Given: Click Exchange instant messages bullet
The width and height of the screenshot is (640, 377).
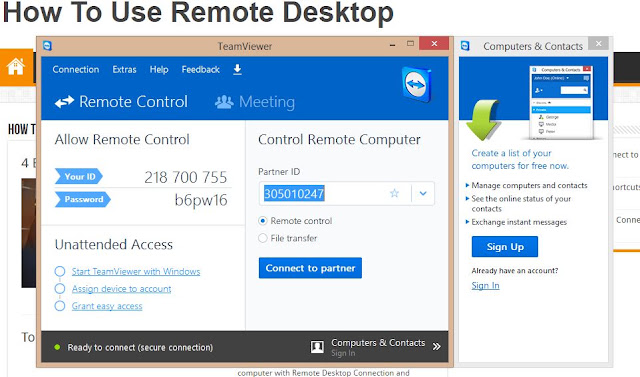Looking at the screenshot, I should (x=519, y=222).
